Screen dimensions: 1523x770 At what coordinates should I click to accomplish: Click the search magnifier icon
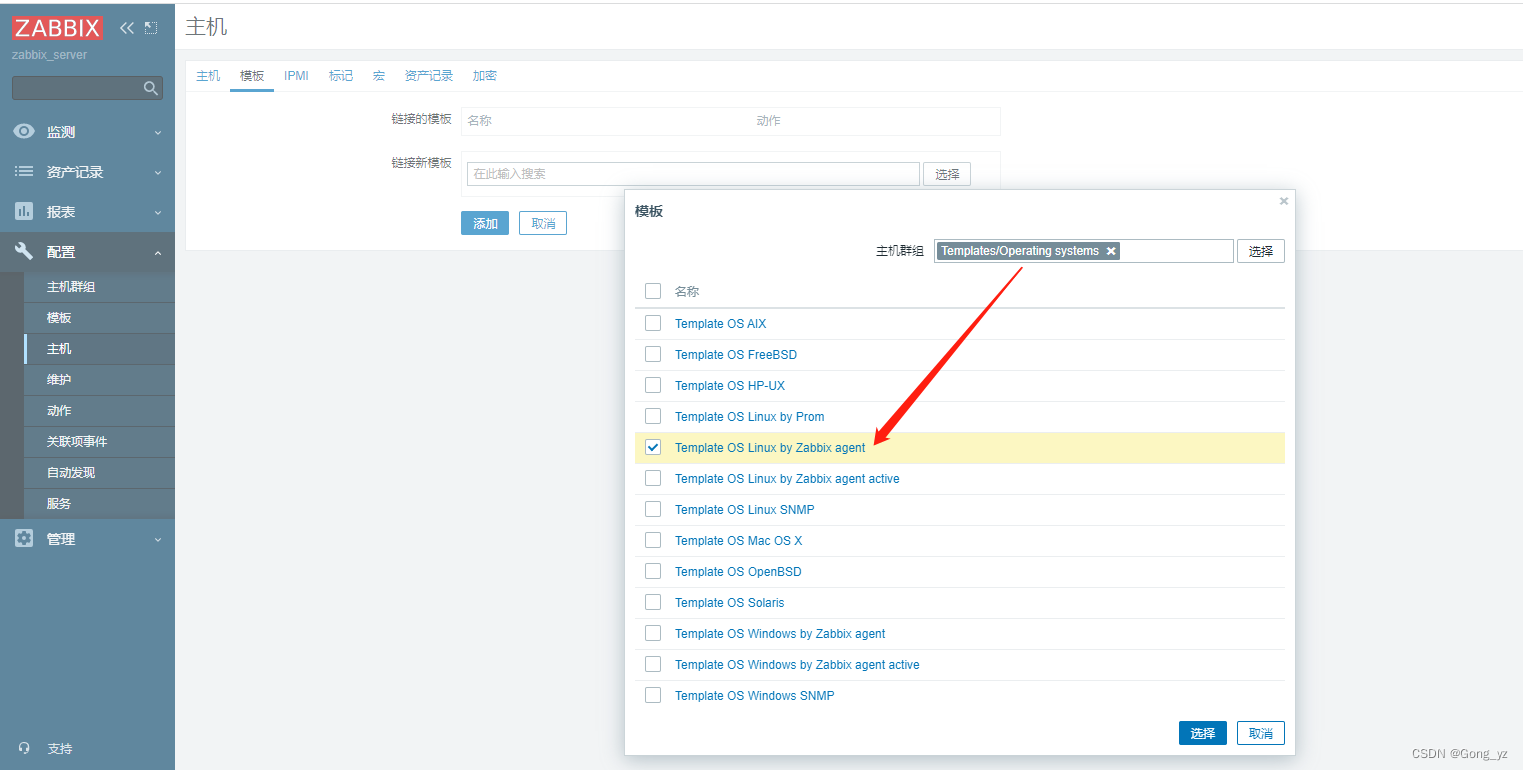point(151,88)
